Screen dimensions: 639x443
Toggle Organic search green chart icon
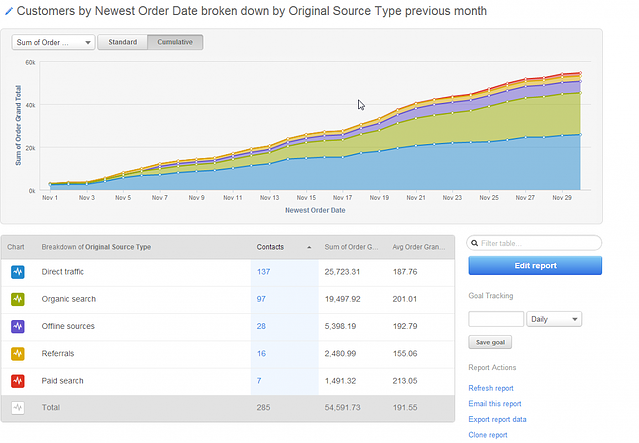pyautogui.click(x=17, y=299)
